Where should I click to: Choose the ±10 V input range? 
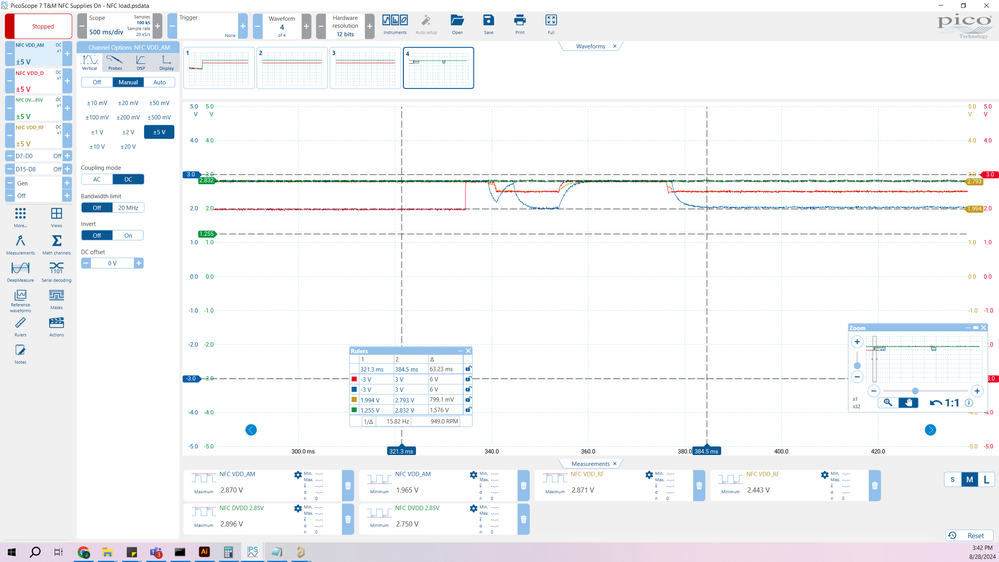(x=97, y=147)
